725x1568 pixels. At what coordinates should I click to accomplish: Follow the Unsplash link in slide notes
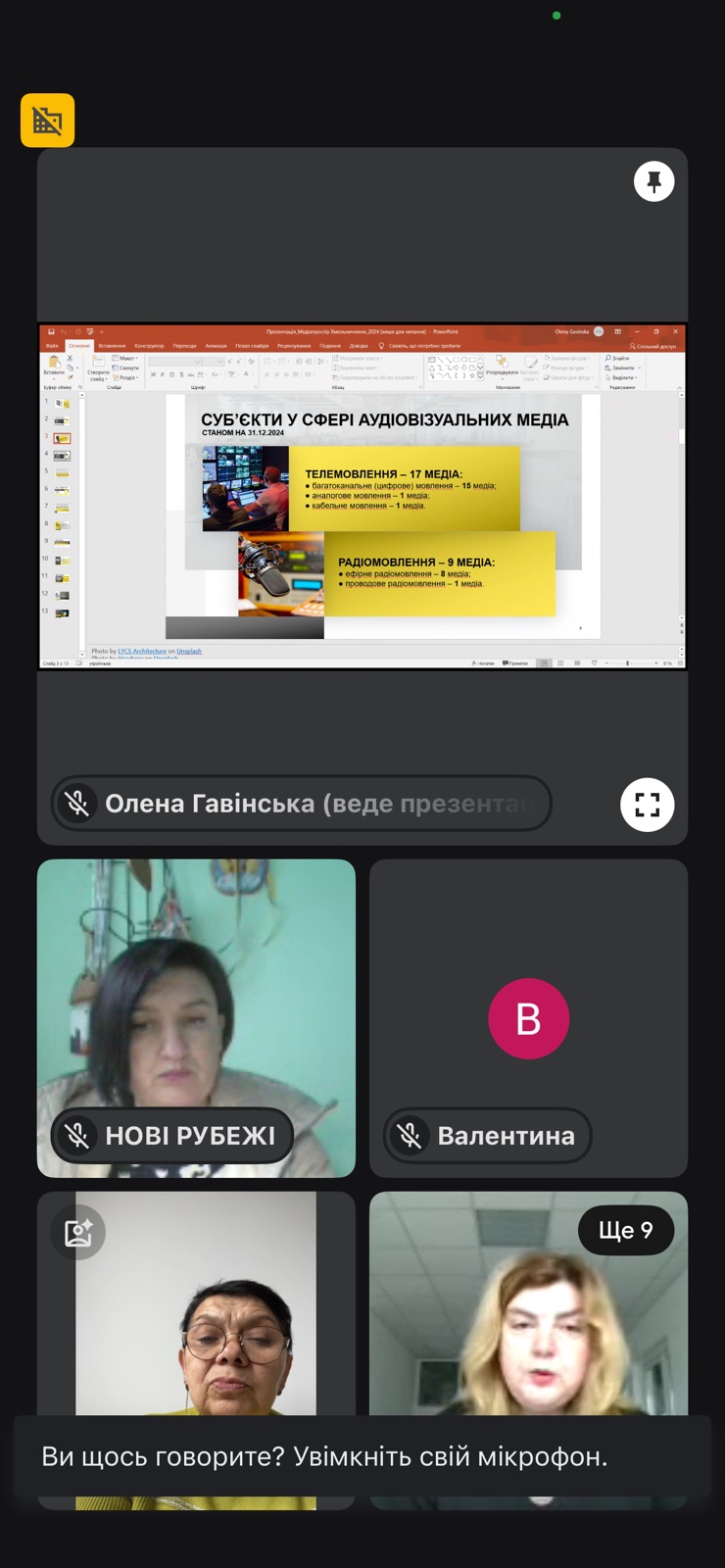189,651
